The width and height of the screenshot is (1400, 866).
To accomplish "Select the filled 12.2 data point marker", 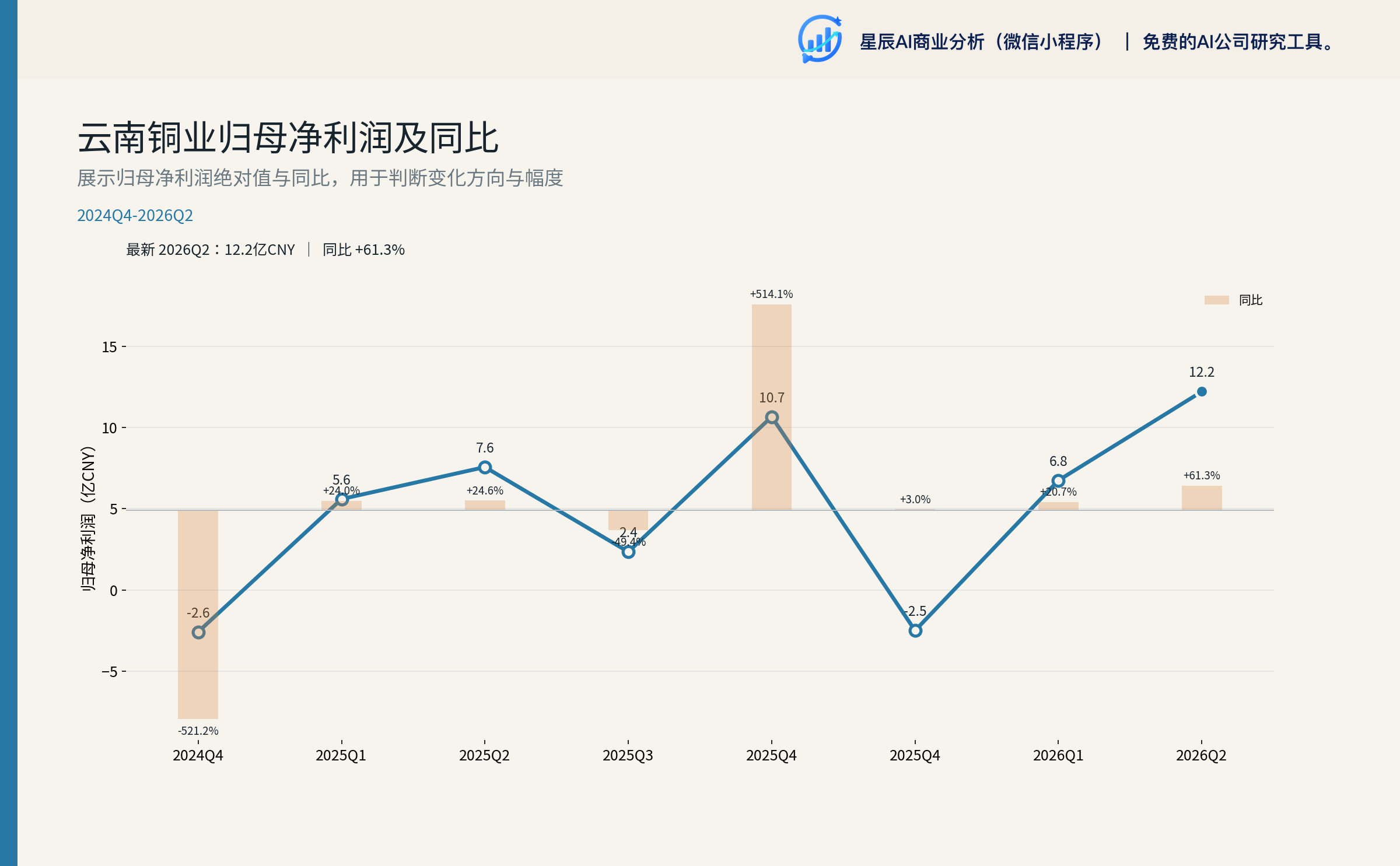I will coord(1202,392).
